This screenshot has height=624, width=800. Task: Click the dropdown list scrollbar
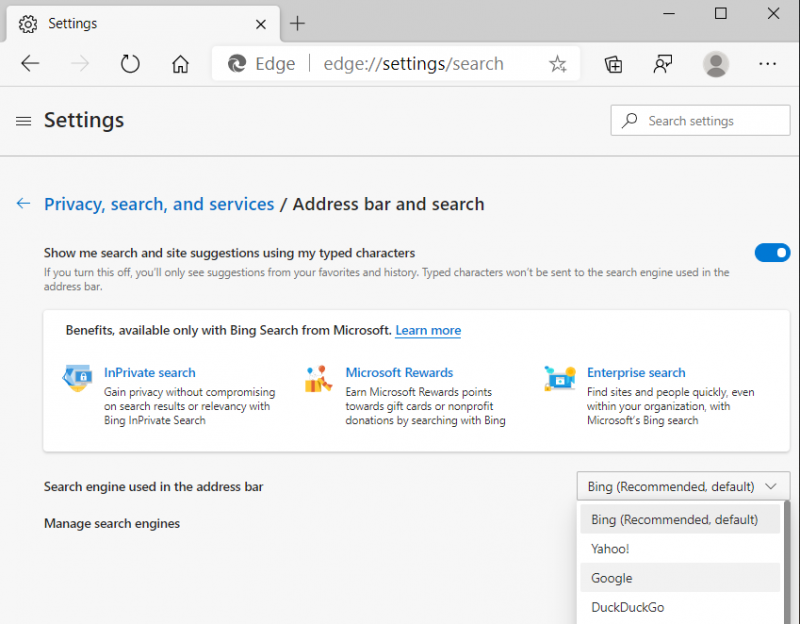(x=786, y=561)
